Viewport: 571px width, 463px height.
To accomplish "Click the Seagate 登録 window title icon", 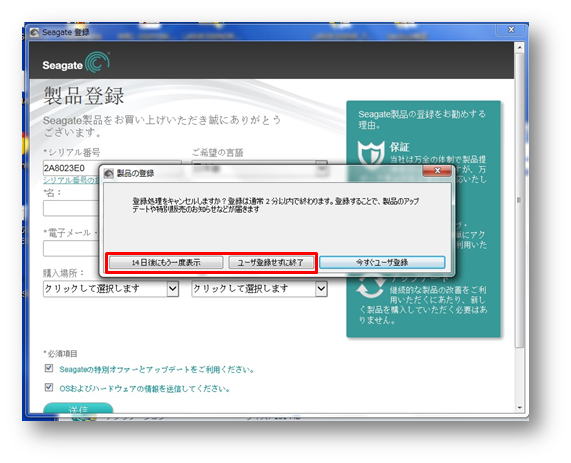I will point(35,32).
